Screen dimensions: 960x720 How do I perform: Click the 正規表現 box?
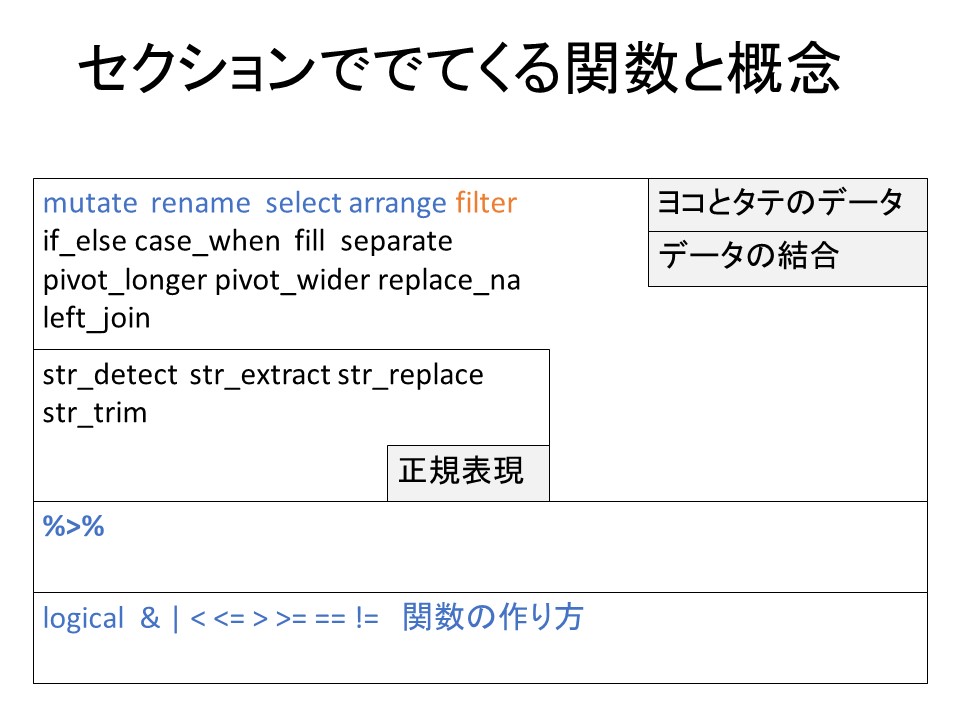pos(467,472)
